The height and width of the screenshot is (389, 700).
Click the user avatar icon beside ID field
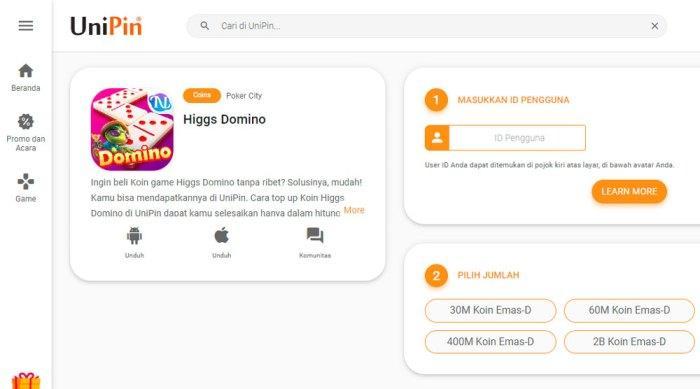(x=437, y=138)
